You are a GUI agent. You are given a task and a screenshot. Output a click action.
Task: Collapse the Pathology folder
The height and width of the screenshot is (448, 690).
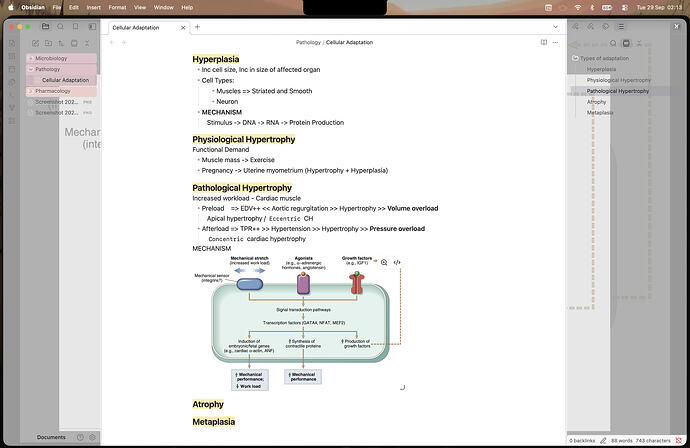click(61, 69)
